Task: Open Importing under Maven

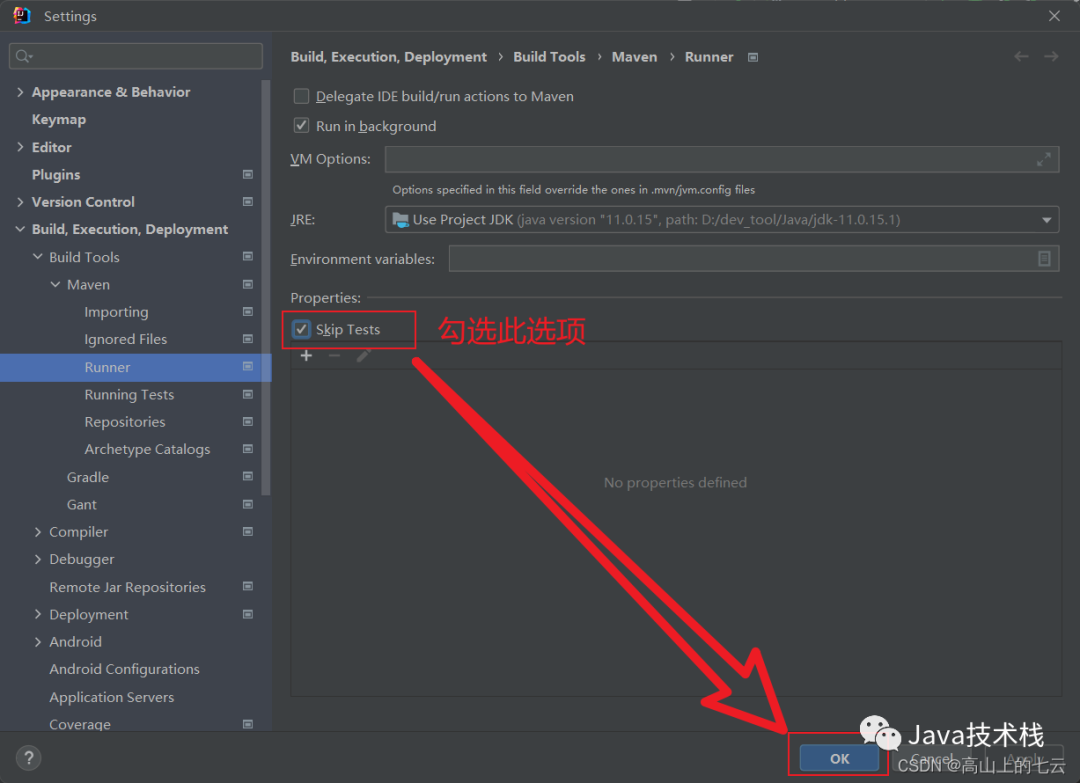Action: click(116, 312)
